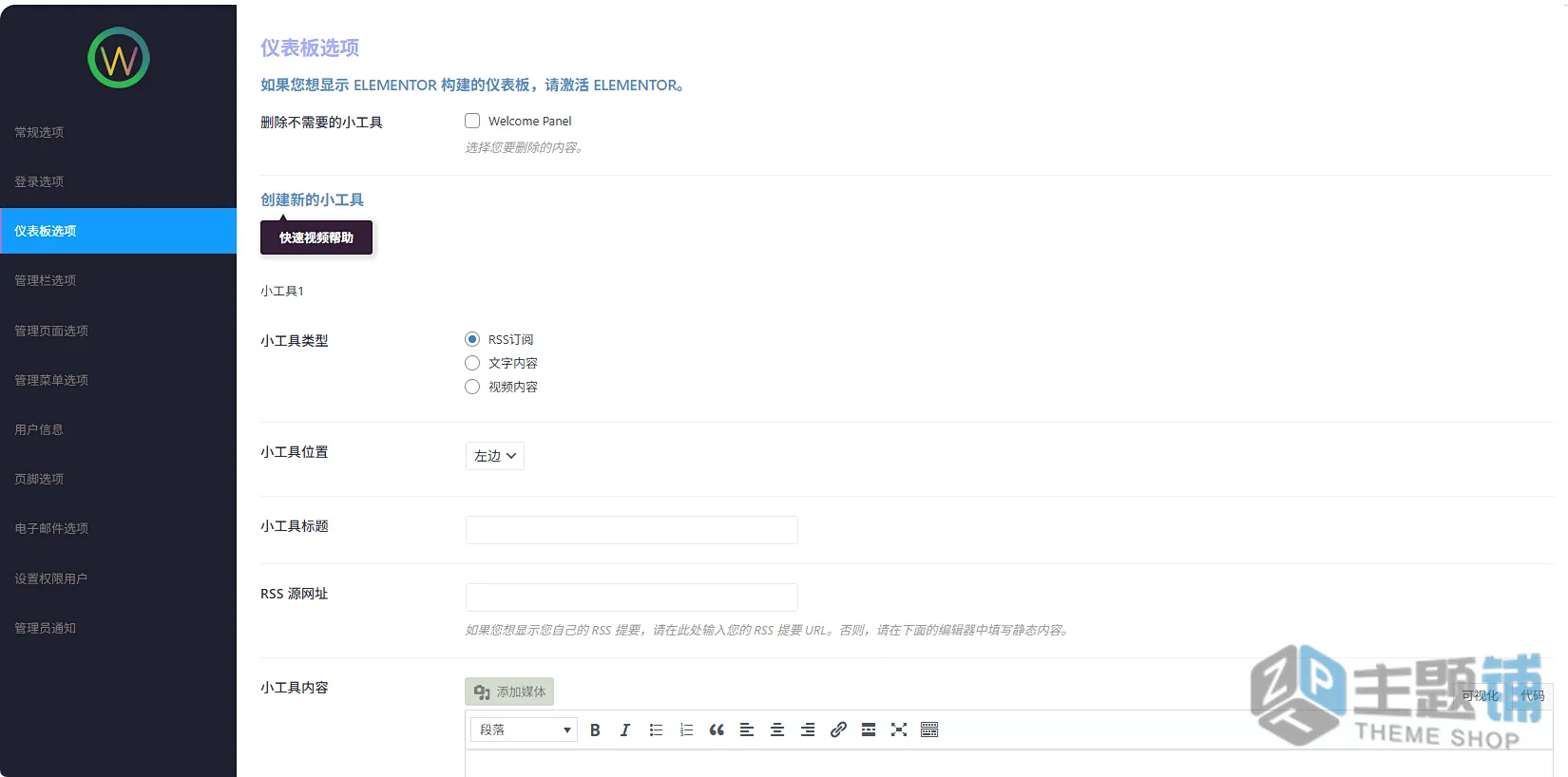Toggle italic formatting in the editor

[625, 730]
